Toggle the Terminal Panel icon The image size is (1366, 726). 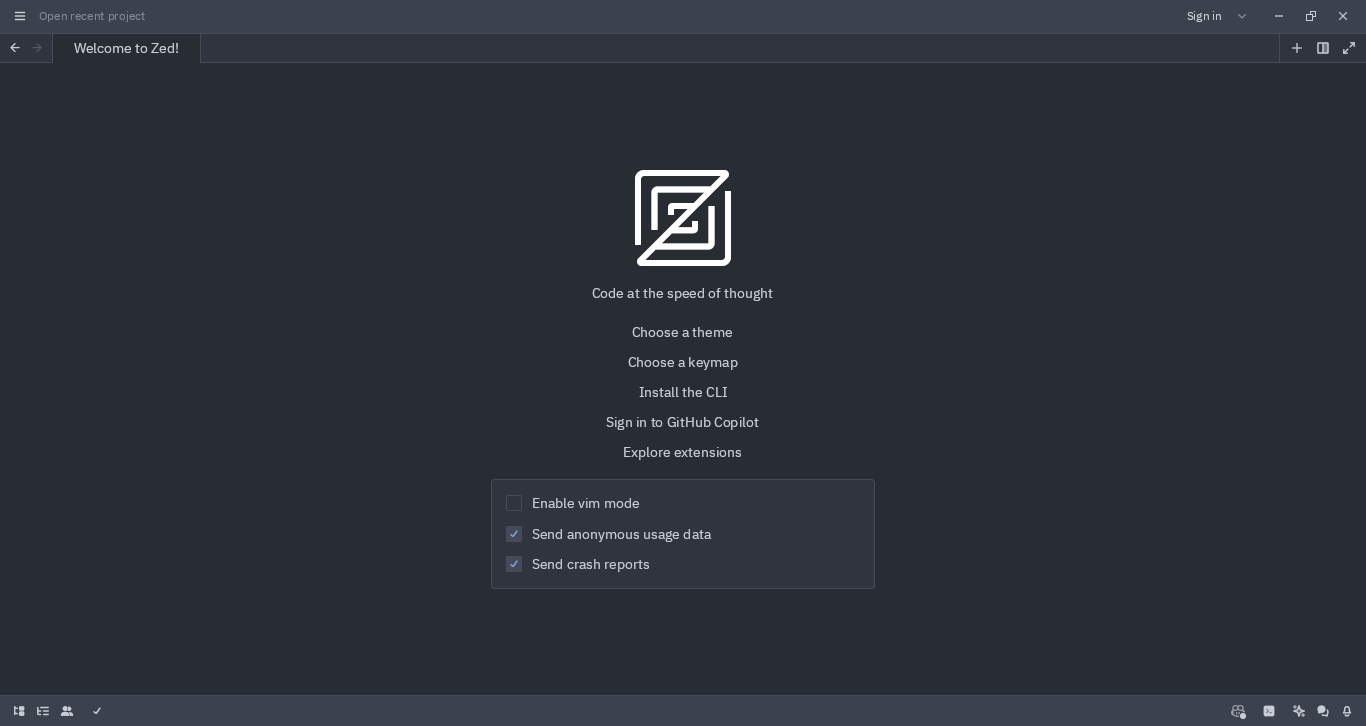pyautogui.click(x=1269, y=711)
